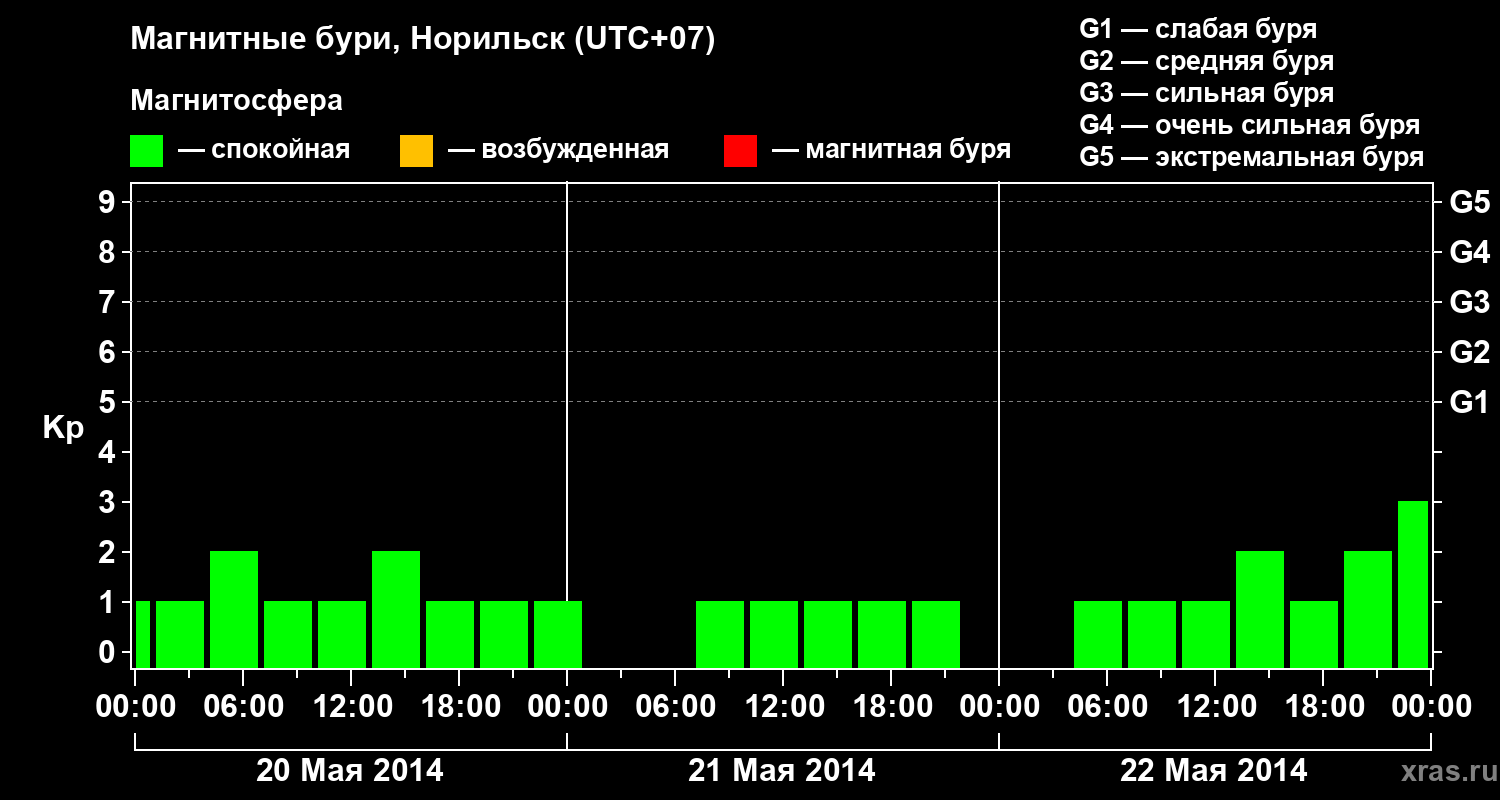1500x800 pixels.
Task: Click the '5' value on the Kp axis
Action: [109, 403]
